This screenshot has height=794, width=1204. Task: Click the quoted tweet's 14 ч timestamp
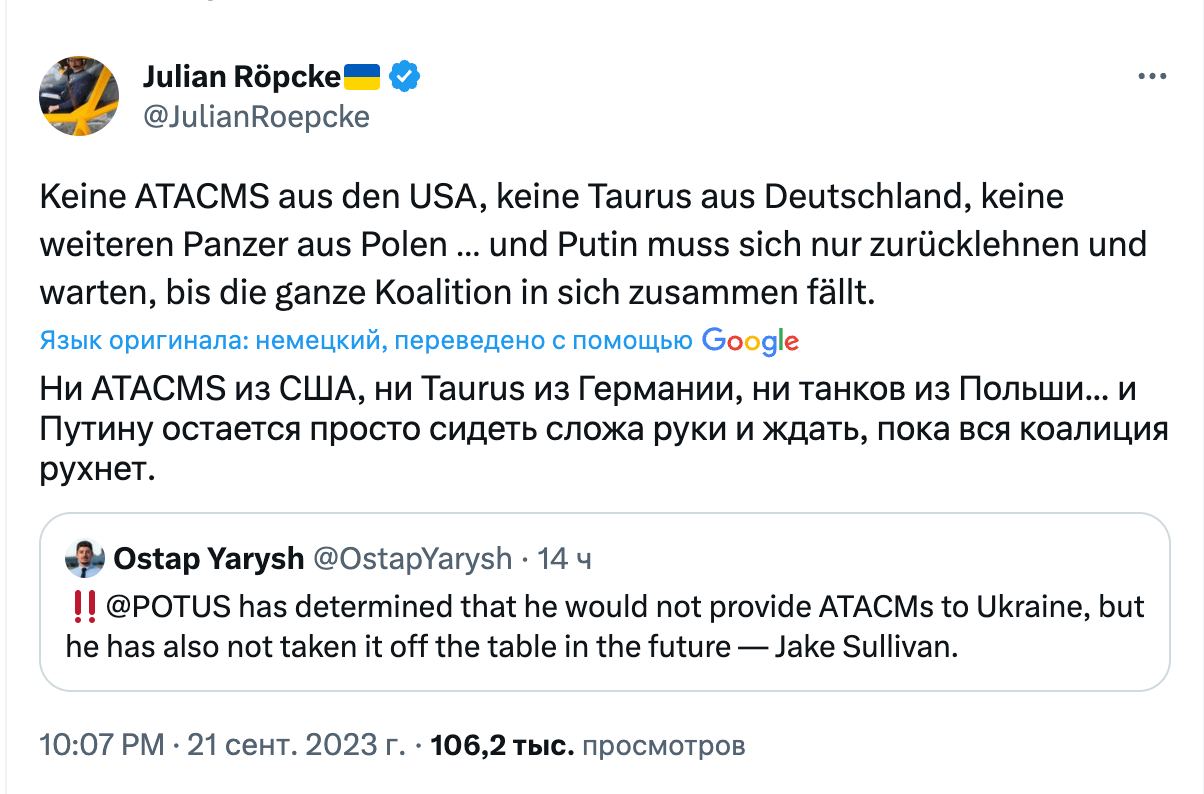click(x=565, y=559)
